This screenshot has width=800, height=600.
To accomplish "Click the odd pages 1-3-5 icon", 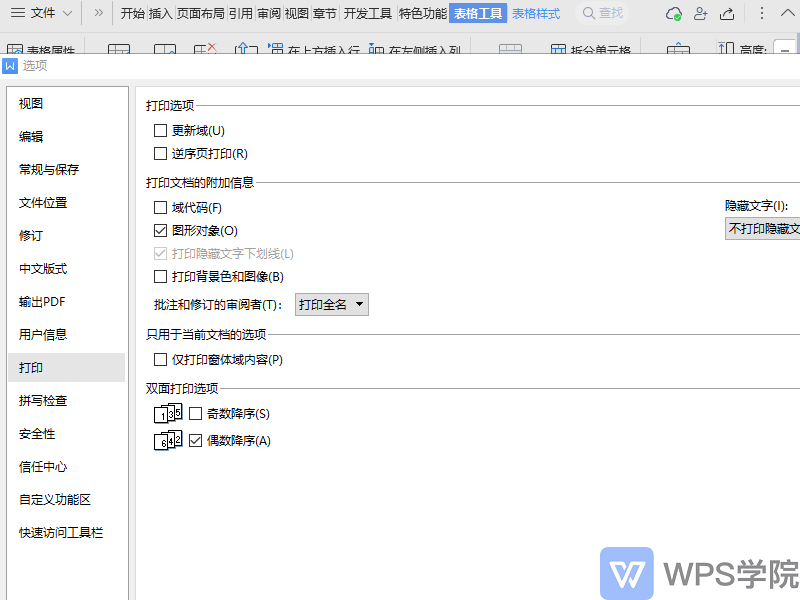I will click(x=168, y=413).
